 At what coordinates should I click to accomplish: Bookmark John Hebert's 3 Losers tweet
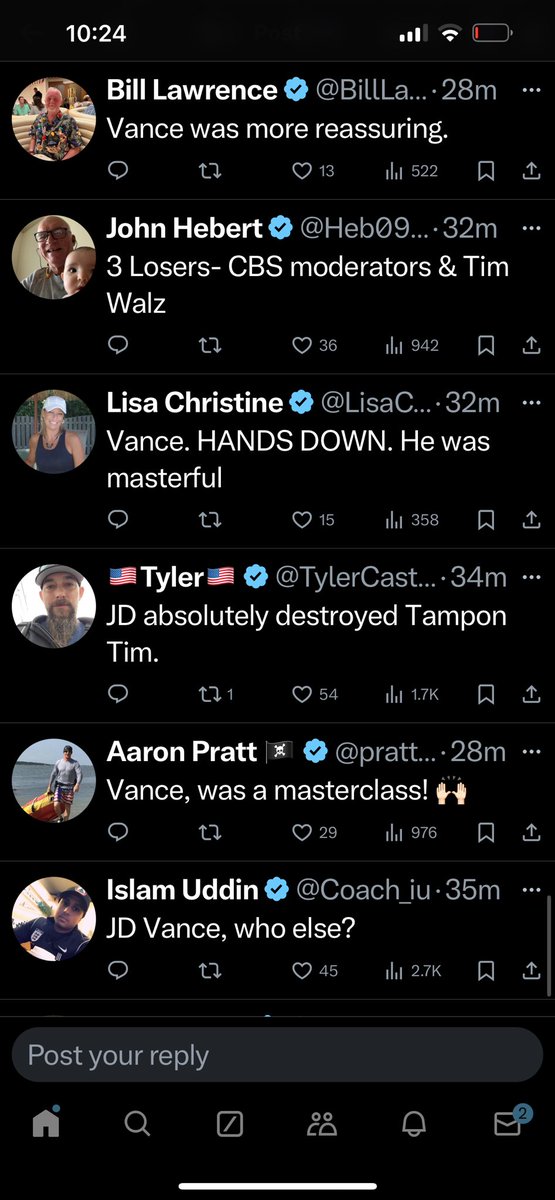486,346
